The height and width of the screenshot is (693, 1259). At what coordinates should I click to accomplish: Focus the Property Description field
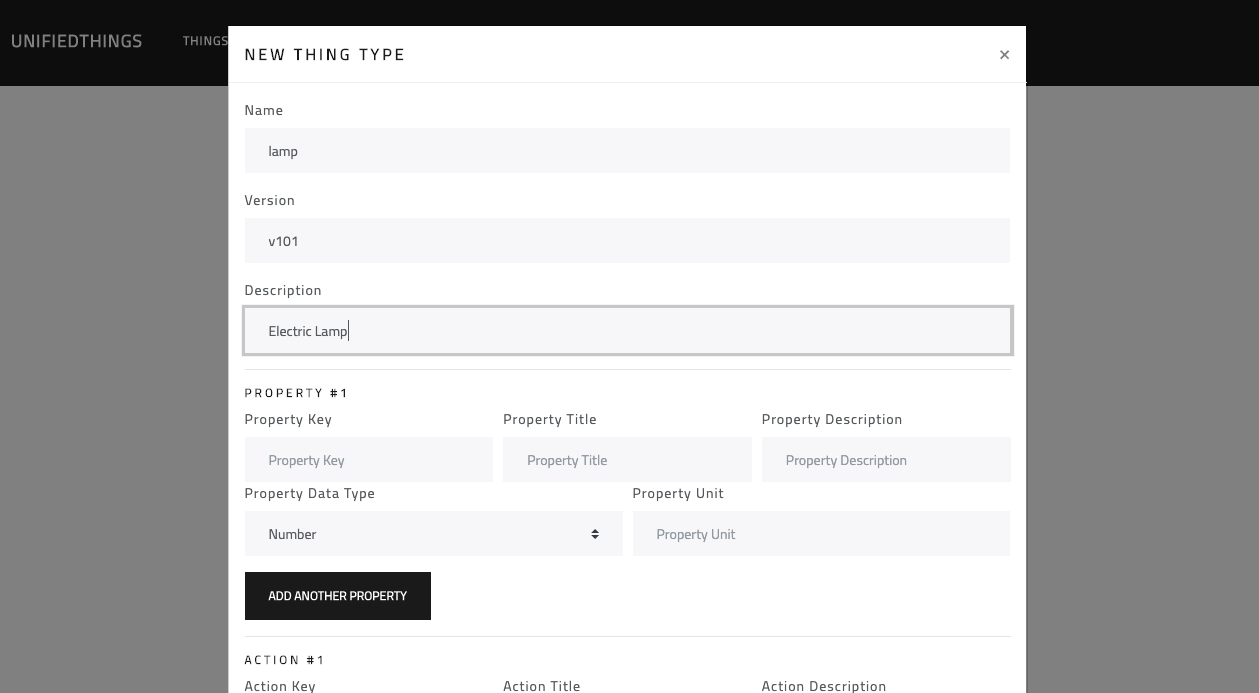[886, 459]
